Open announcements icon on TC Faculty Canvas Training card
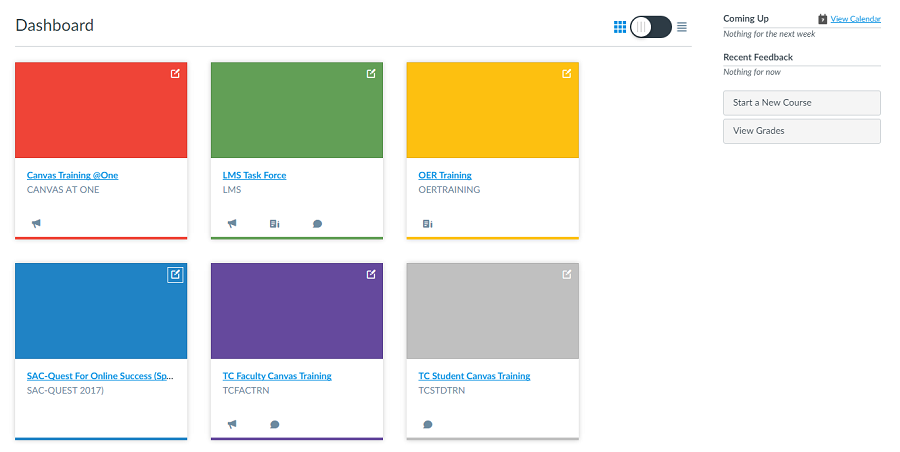Viewport: 900px width, 452px height. coord(232,424)
